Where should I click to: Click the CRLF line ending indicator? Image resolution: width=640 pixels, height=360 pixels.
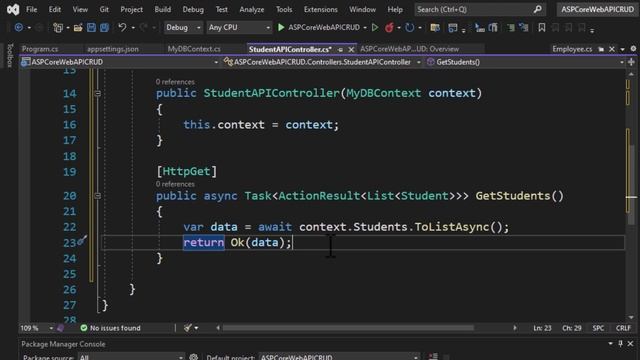623,328
